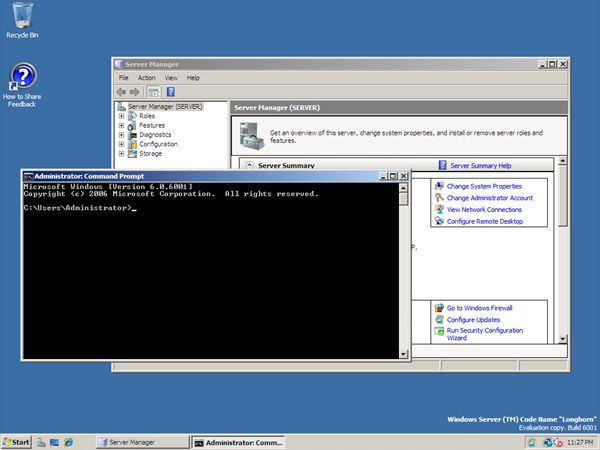
Task: Launch Internet Explorer from quick launch
Action: click(68, 442)
